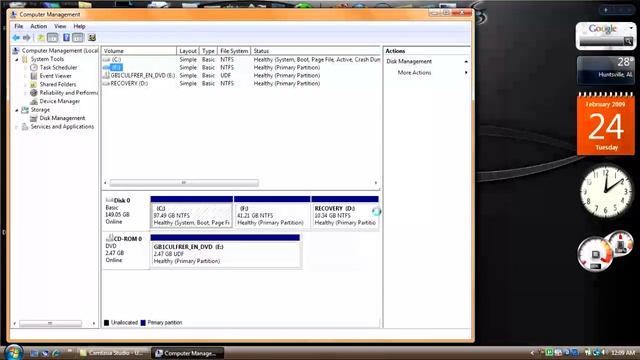The image size is (640, 360).
Task: Click the blue Primary partition legend swatch
Action: (143, 322)
